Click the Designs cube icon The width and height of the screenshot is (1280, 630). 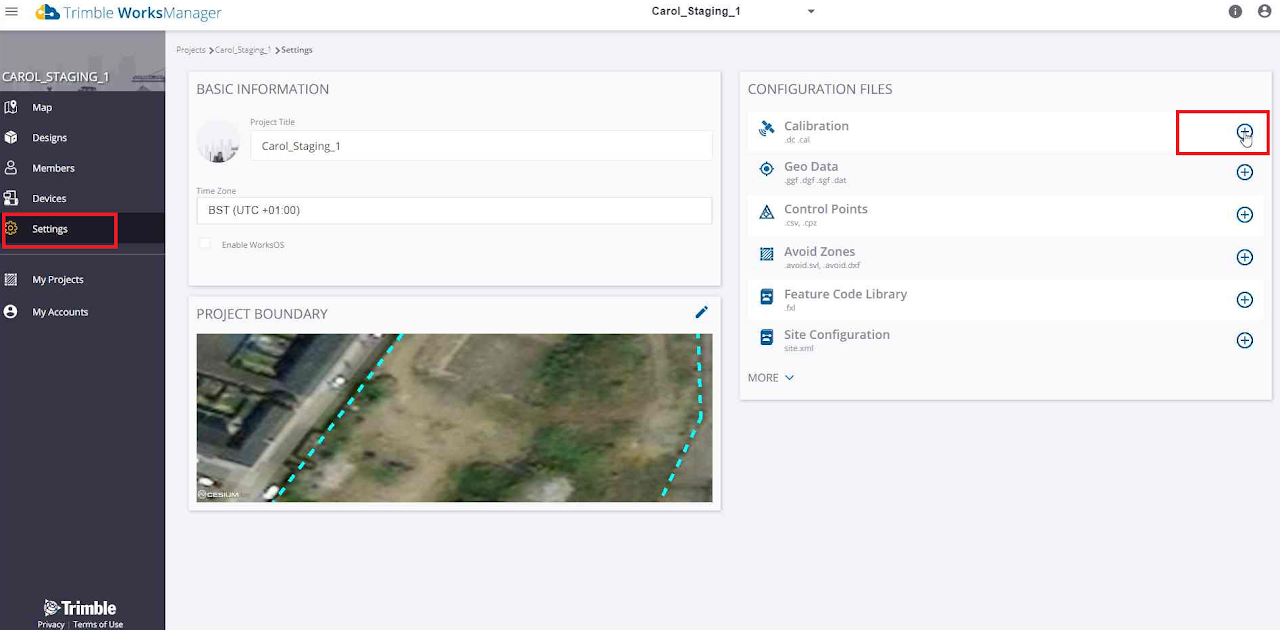click(x=11, y=138)
